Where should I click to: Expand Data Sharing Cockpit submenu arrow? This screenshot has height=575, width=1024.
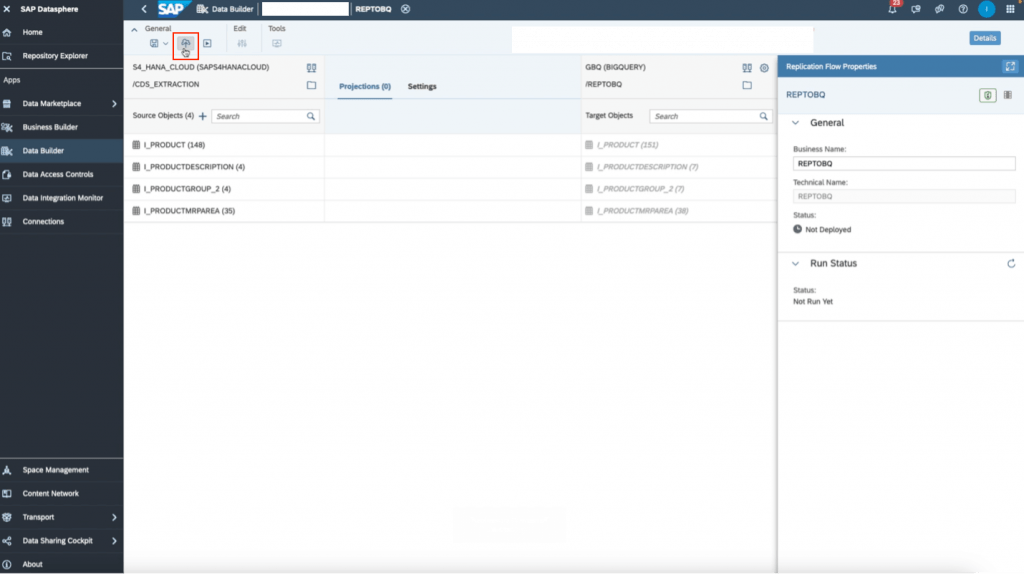114,541
